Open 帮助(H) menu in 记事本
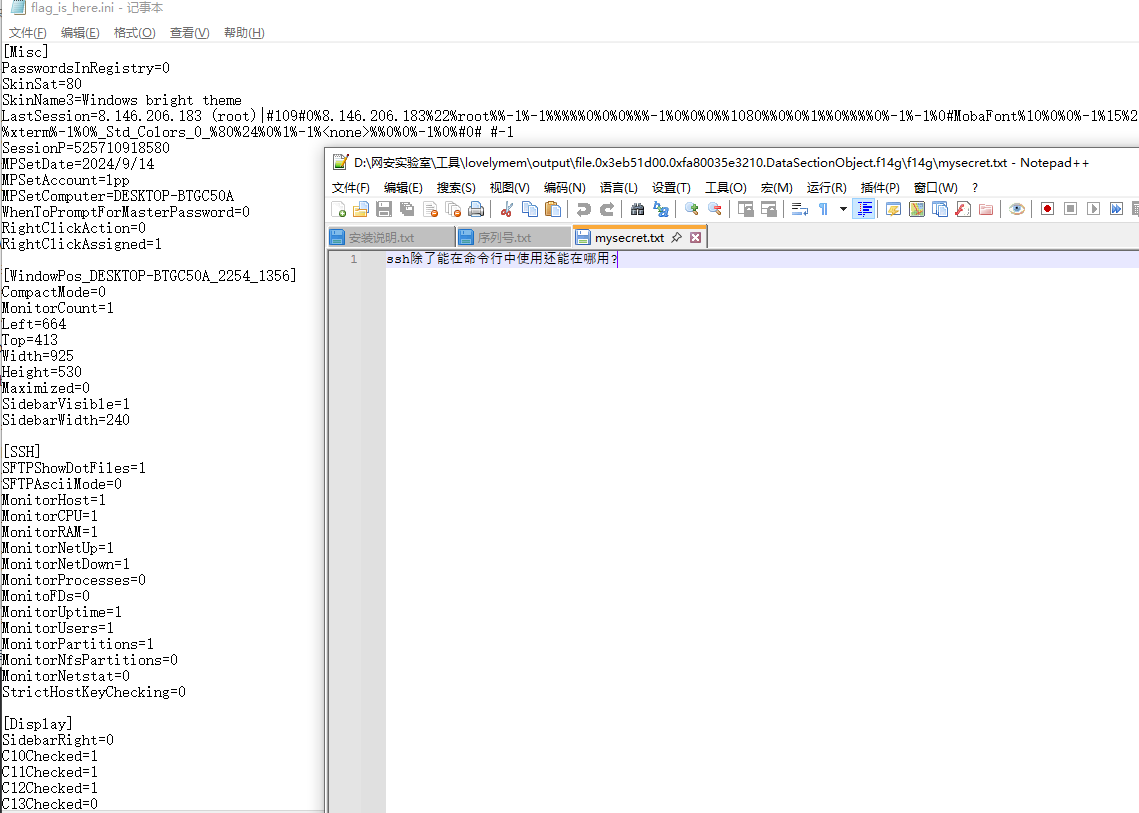1139x813 pixels. (244, 33)
